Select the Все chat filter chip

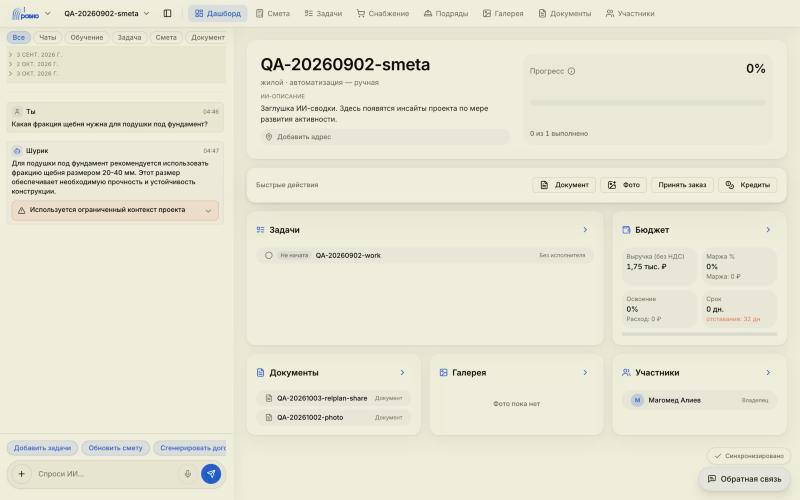18,37
